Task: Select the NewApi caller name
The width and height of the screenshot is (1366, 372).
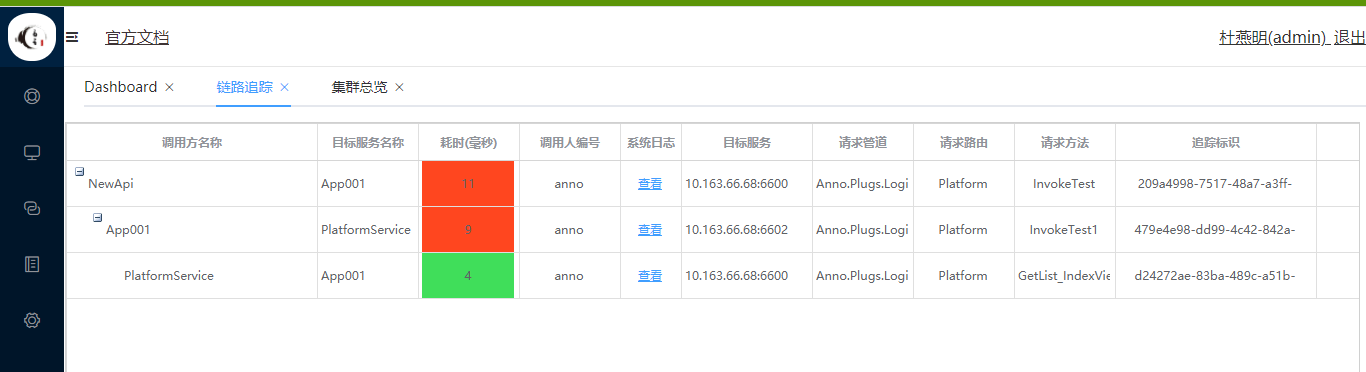Action: tap(110, 184)
